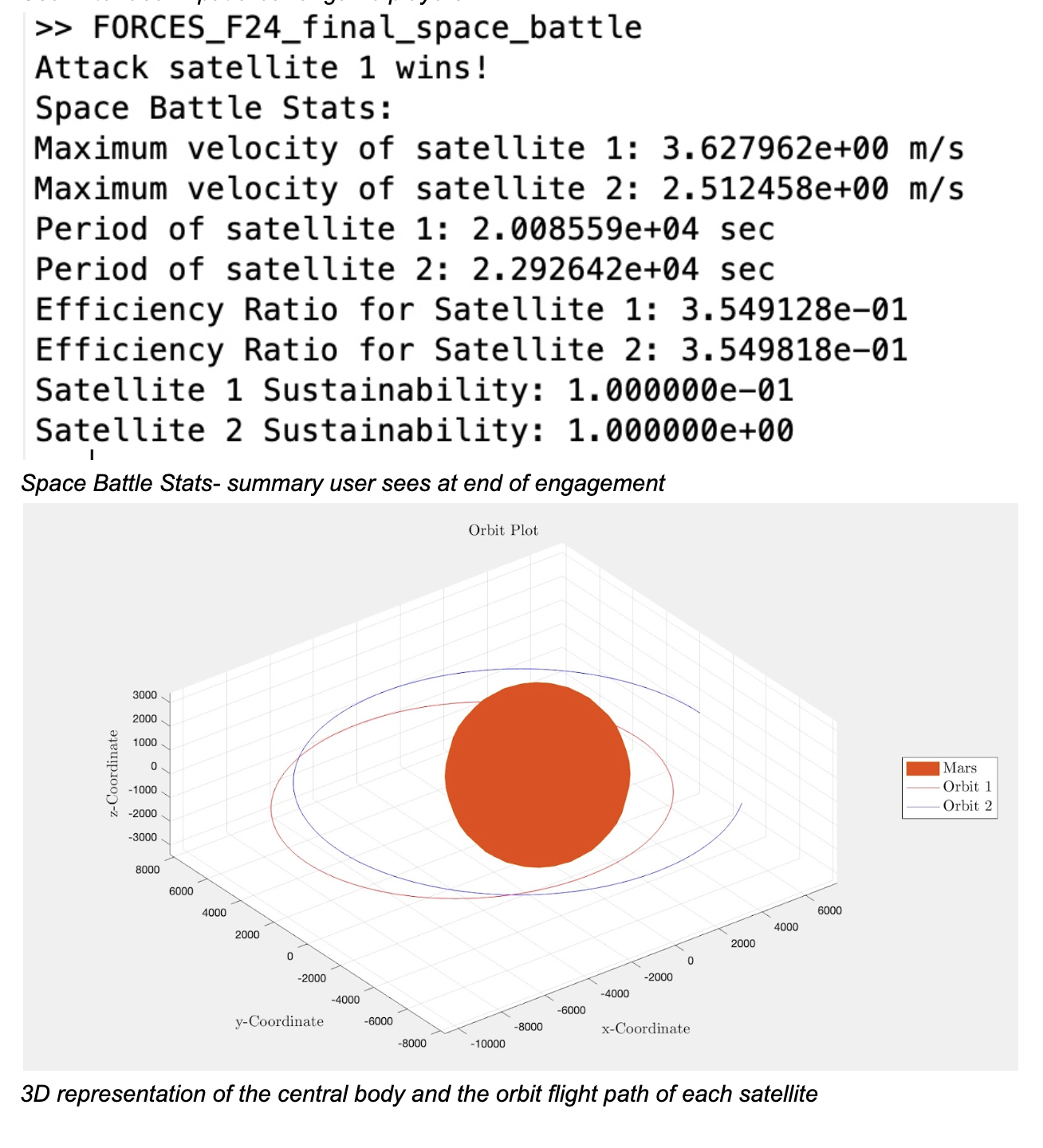
Task: Click the period of satellite 2 line
Action: click(405, 269)
